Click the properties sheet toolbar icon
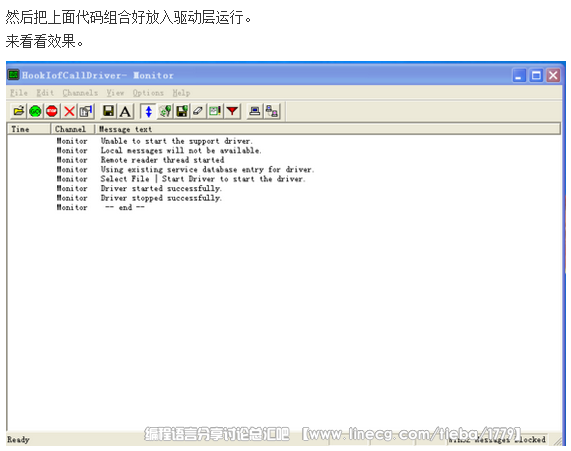Viewport: 571px width, 451px height. [x=86, y=111]
